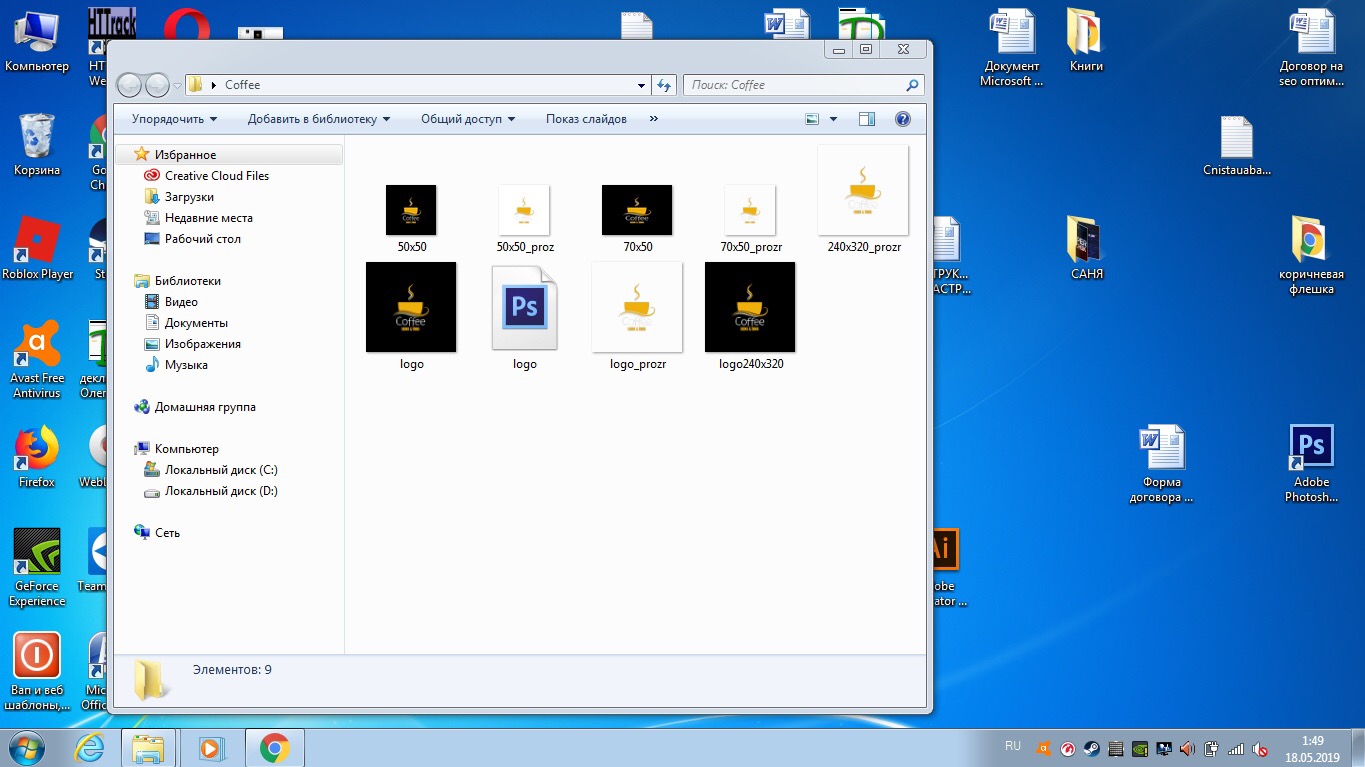The image size is (1365, 767).
Task: Click the Help question mark icon
Action: pos(902,119)
